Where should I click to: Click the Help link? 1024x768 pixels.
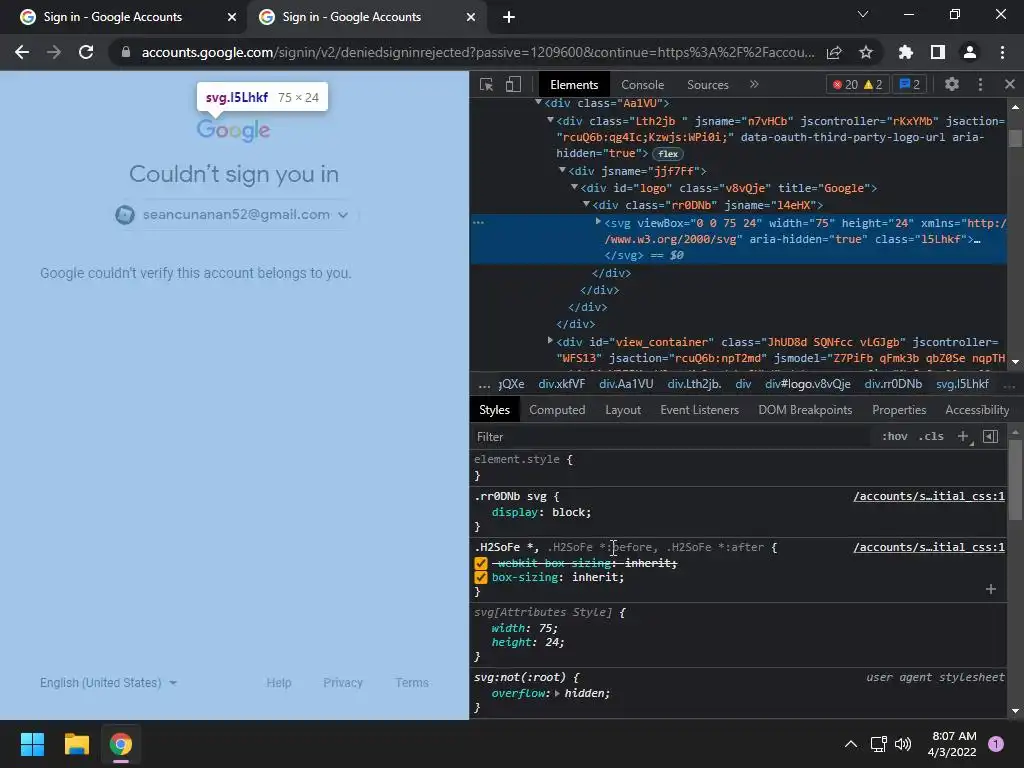point(279,682)
